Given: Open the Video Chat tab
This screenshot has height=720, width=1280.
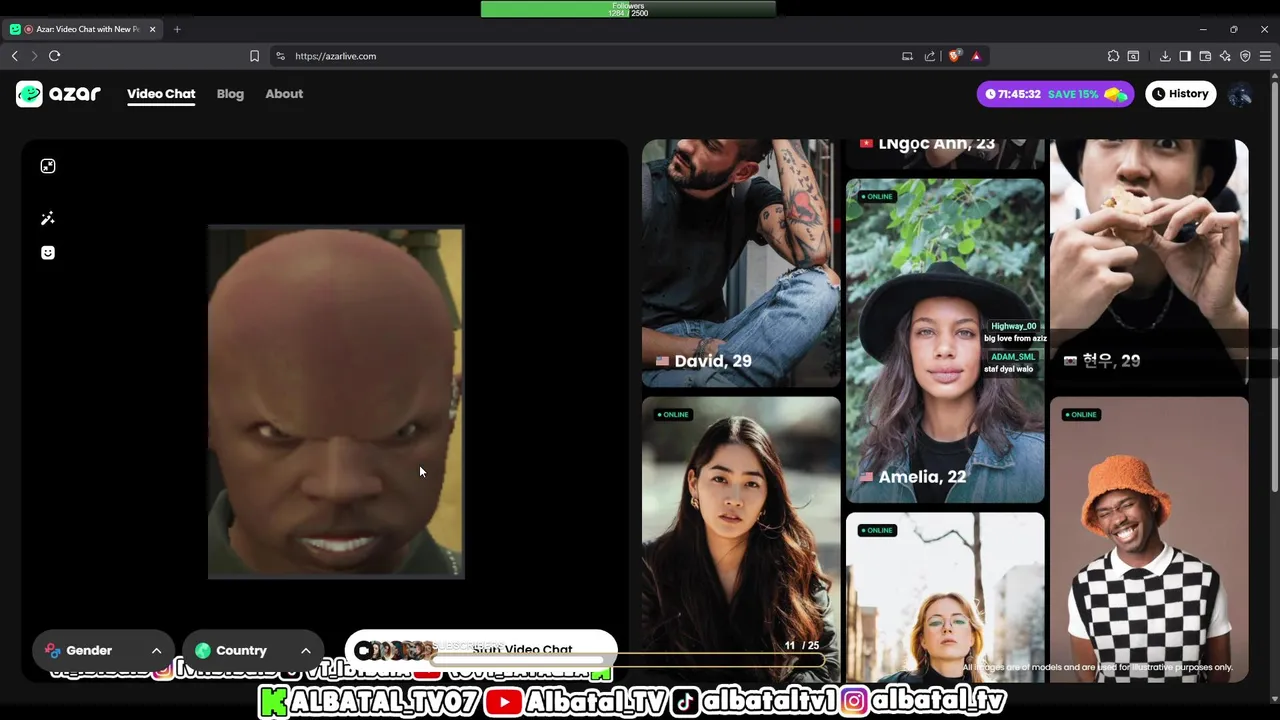Looking at the screenshot, I should pos(161,94).
